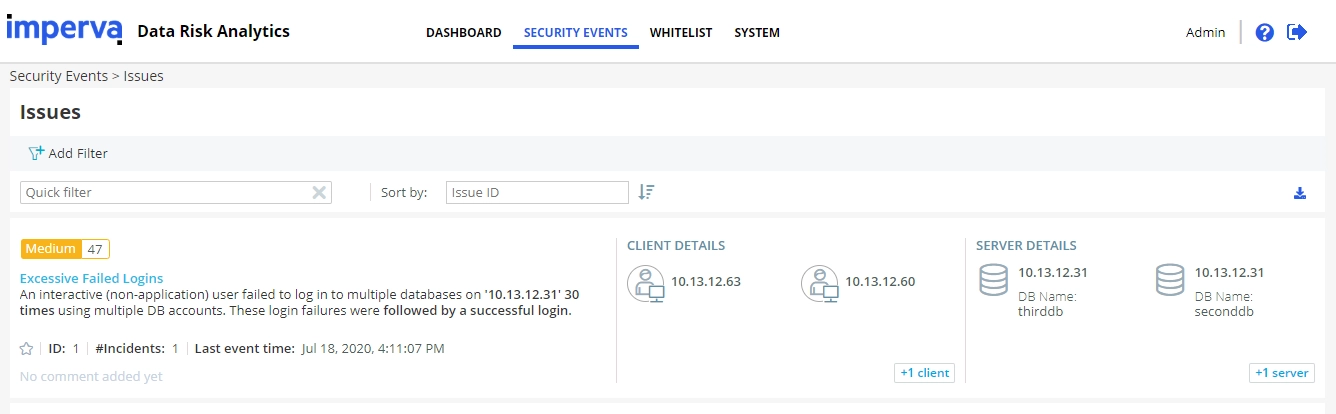Click Add Filter button
This screenshot has height=414, width=1336.
click(68, 154)
